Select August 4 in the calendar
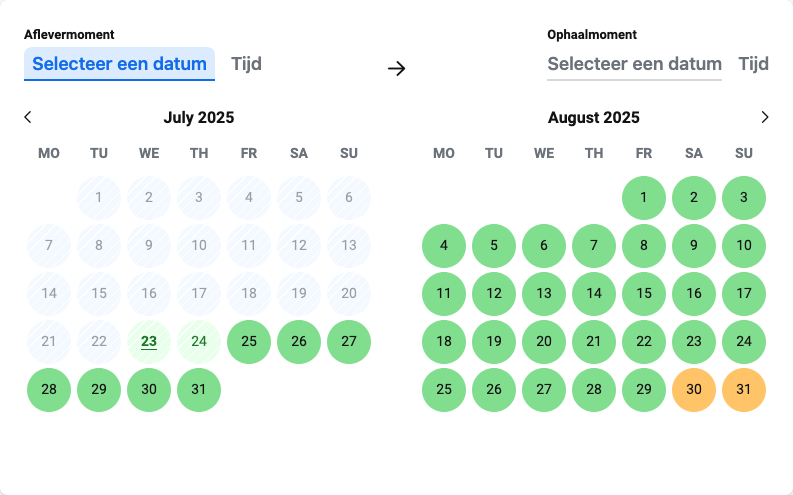 444,246
